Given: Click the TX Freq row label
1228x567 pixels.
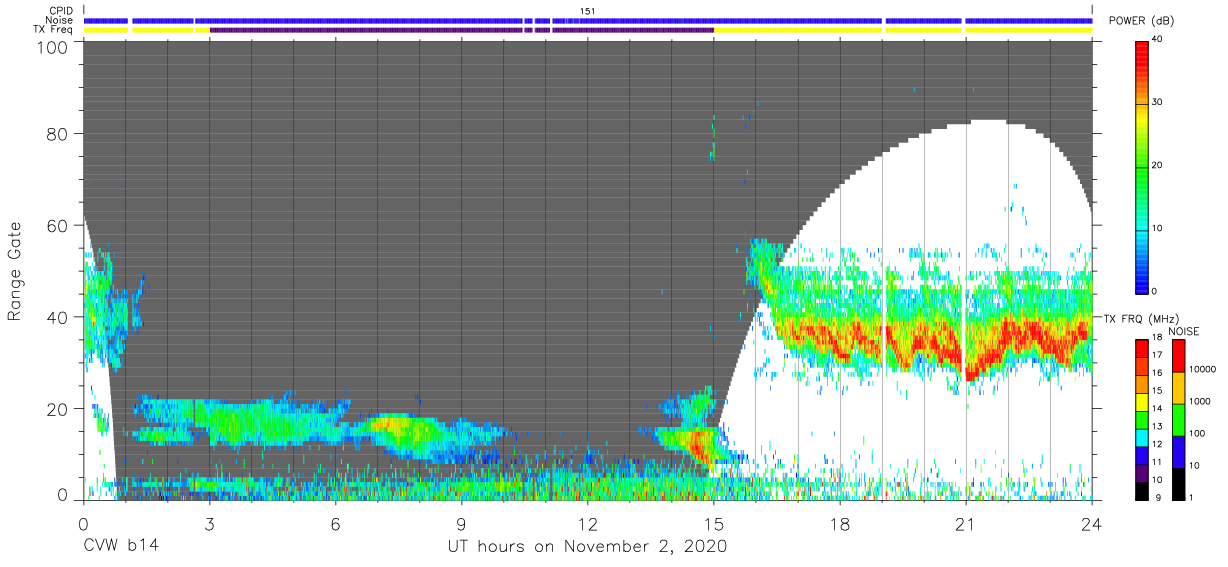Looking at the screenshot, I should point(54,29).
